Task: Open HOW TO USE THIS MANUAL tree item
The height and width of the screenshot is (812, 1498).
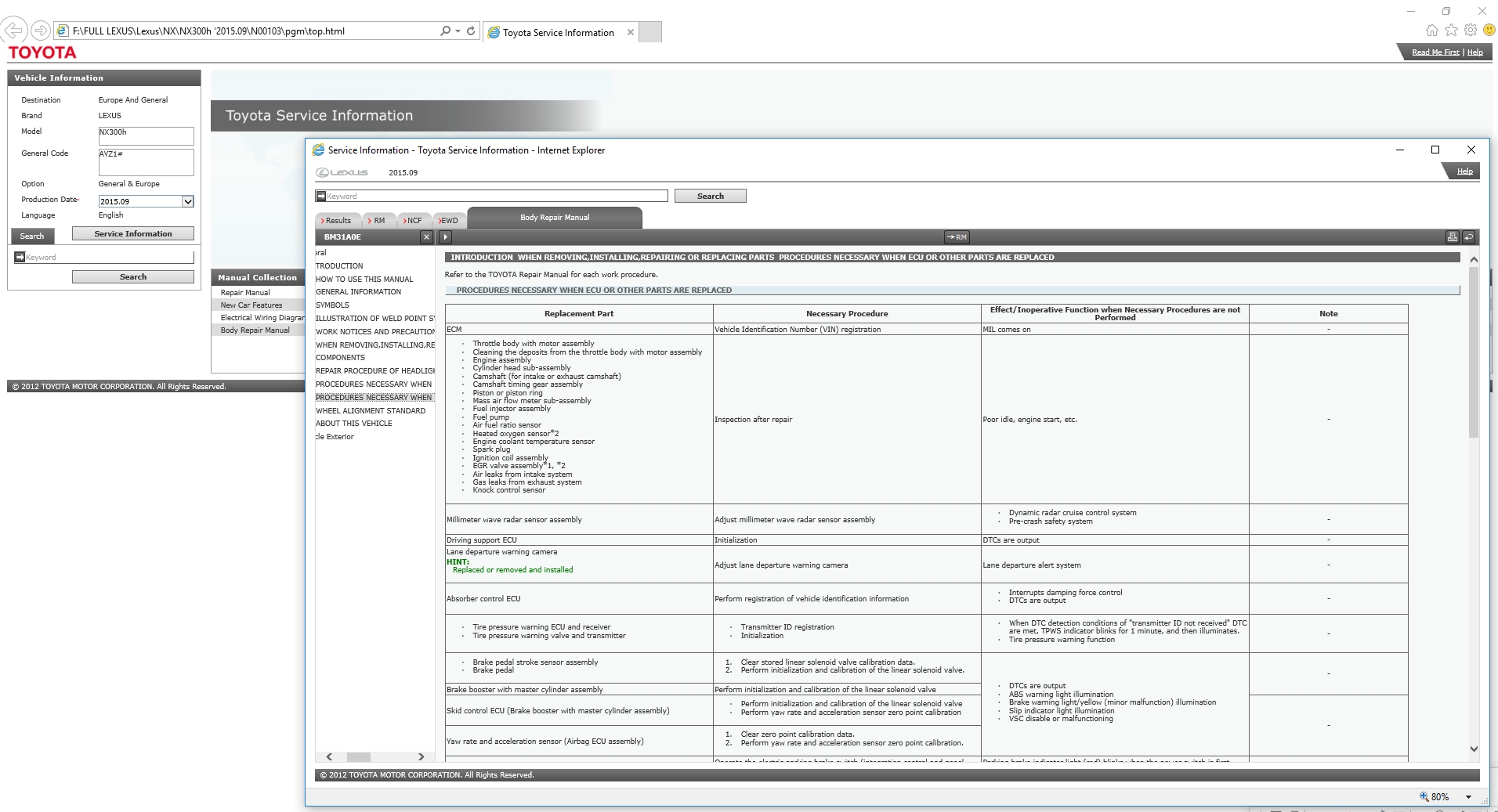Action: pyautogui.click(x=364, y=279)
